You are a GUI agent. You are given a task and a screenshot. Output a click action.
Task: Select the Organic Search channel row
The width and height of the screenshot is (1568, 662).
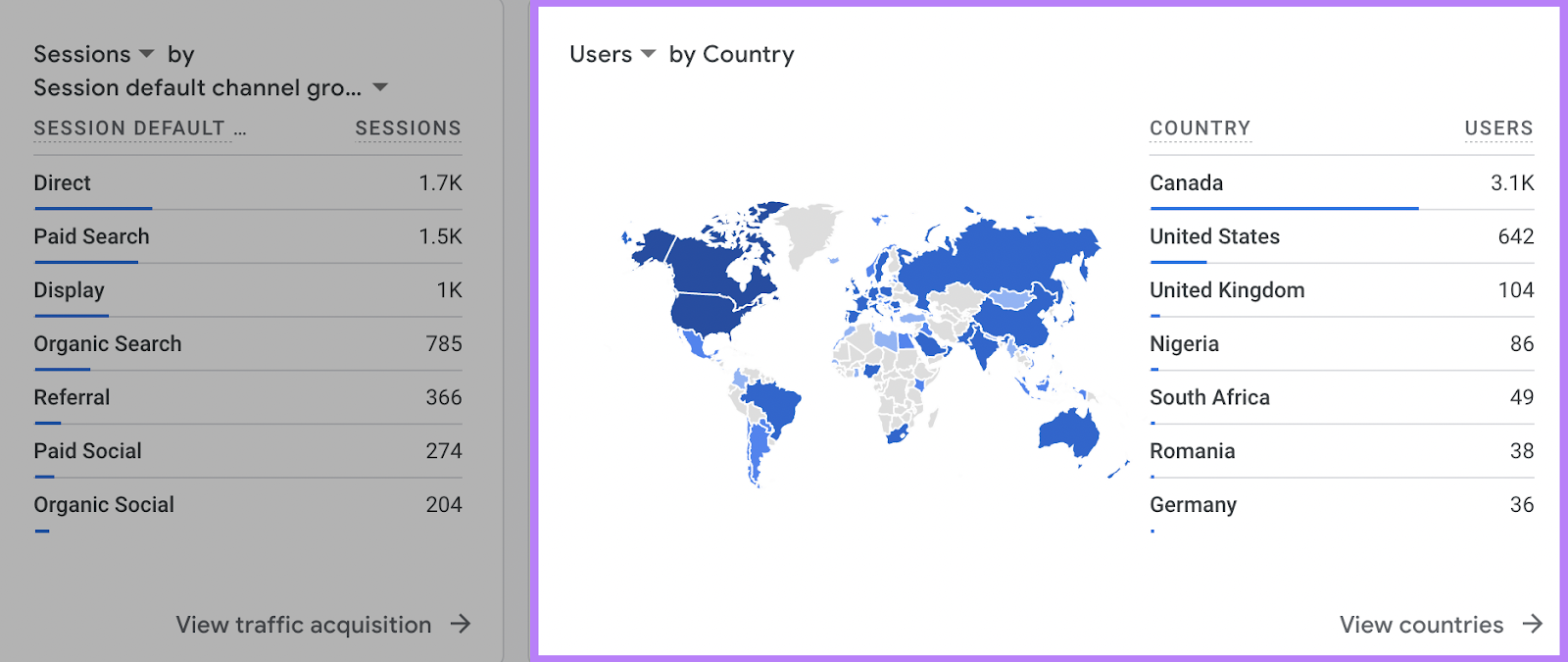click(108, 344)
